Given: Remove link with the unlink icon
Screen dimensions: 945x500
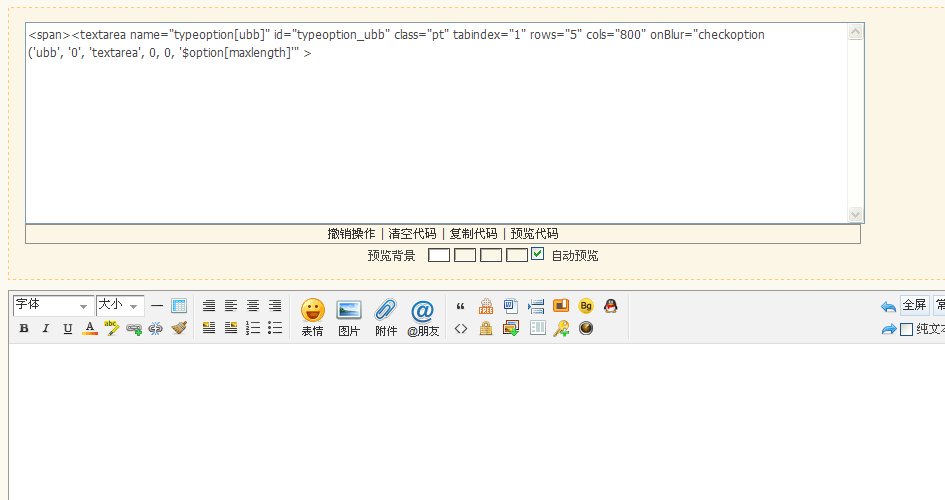Looking at the screenshot, I should click(155, 328).
